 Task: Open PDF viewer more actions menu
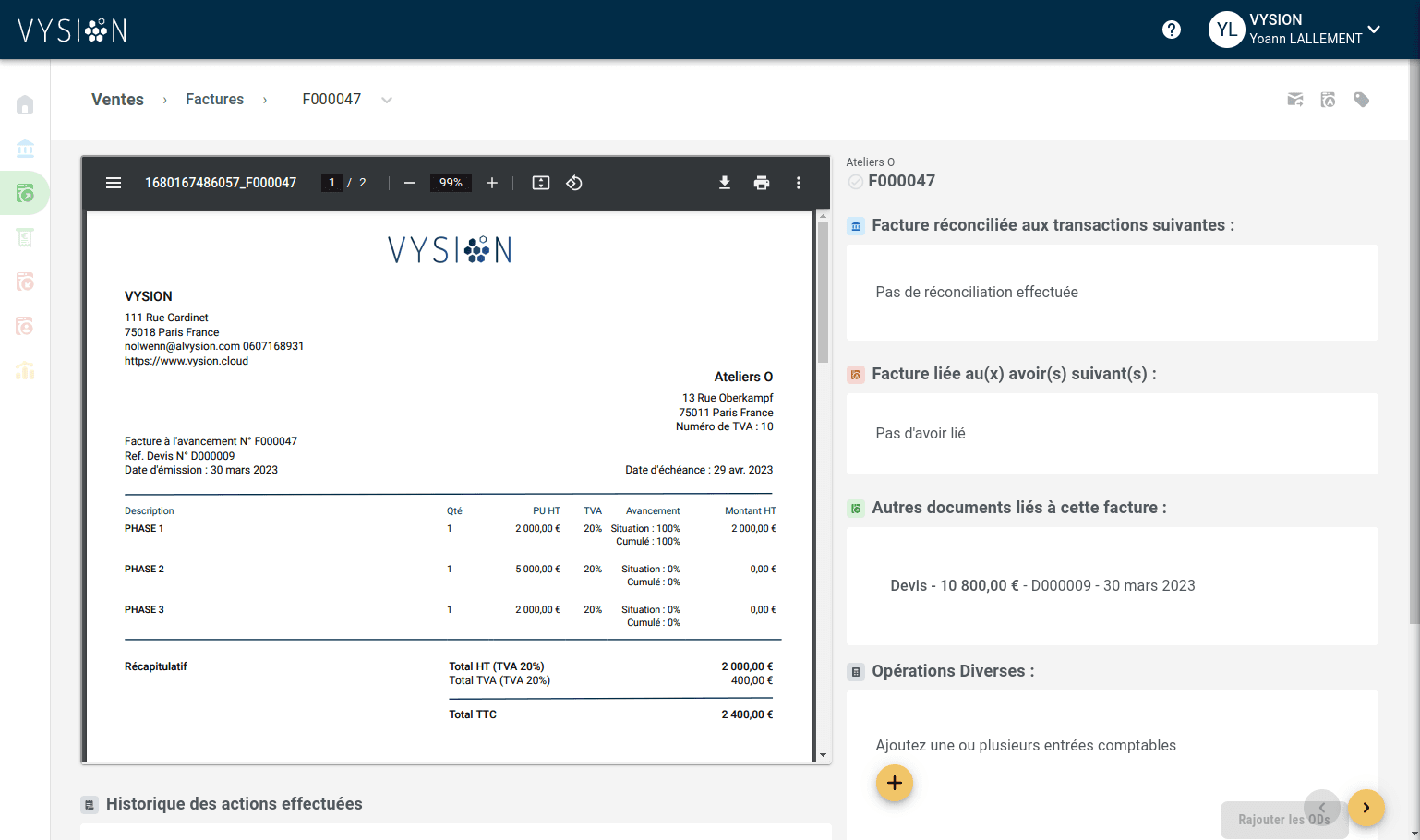coord(799,183)
